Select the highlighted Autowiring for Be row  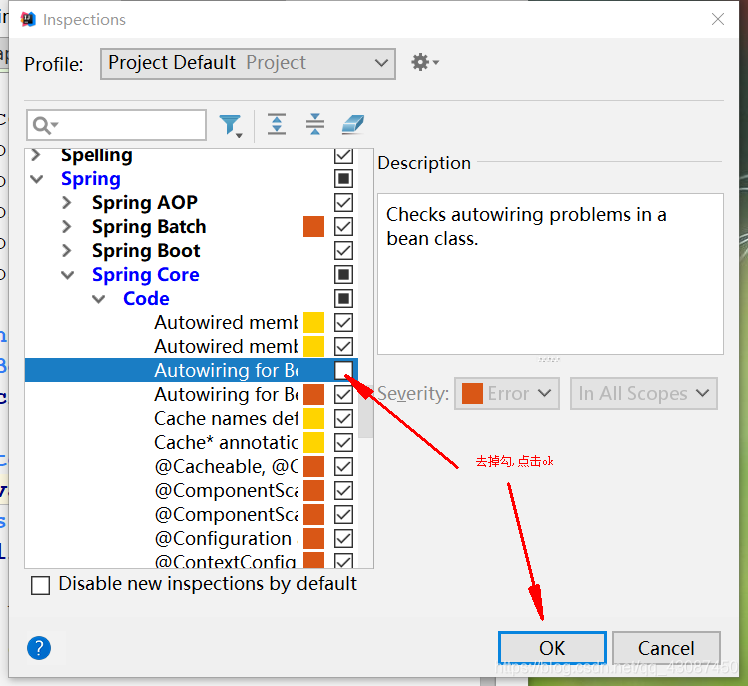click(x=191, y=370)
